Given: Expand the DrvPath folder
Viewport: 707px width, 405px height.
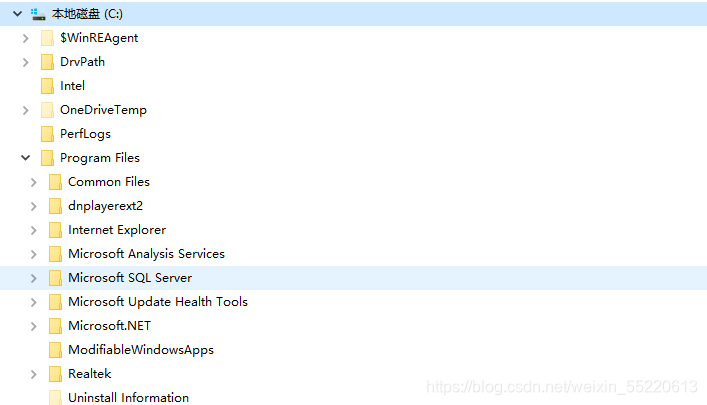Looking at the screenshot, I should coord(26,62).
